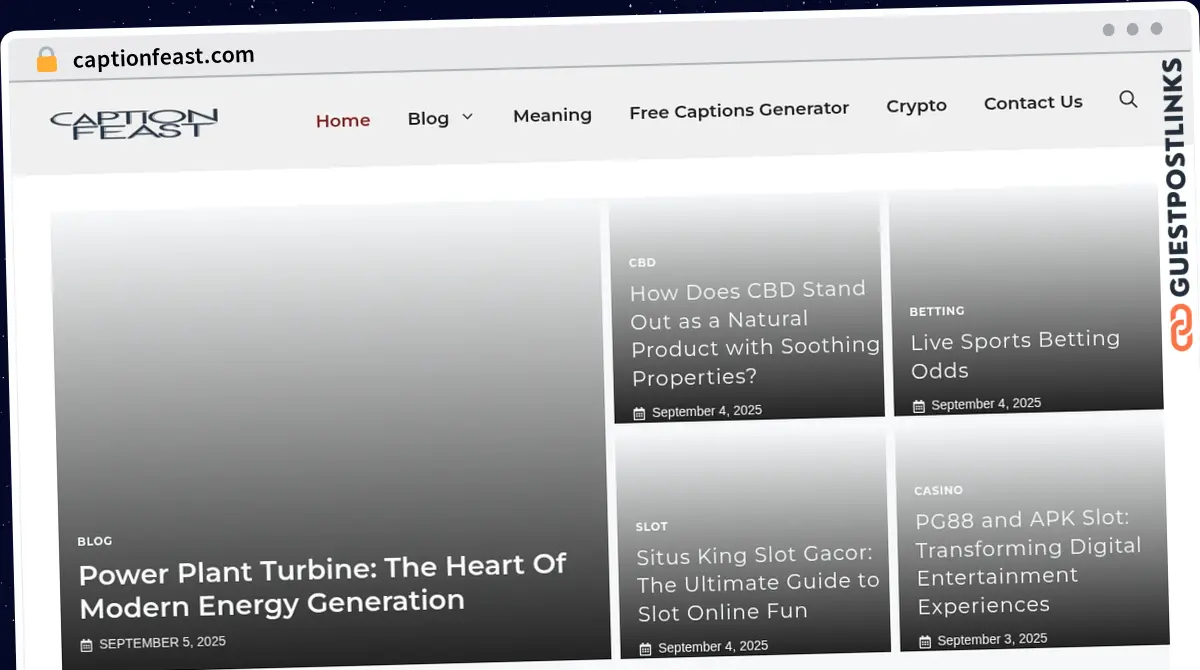This screenshot has height=670, width=1200.
Task: Click the BETTING category label
Action: coord(937,311)
